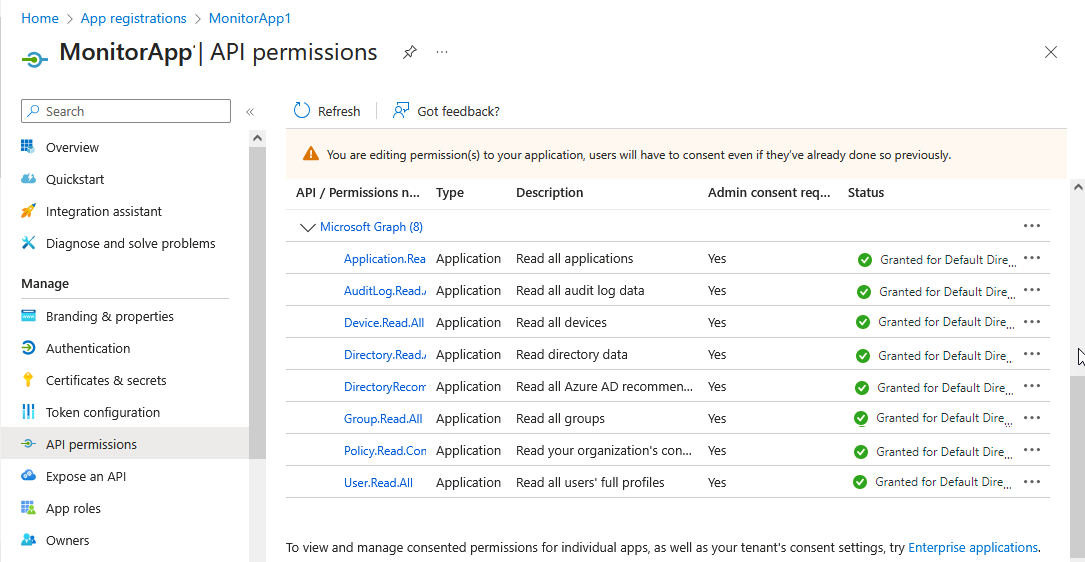Open the ellipsis menu for User.Read.All row
This screenshot has width=1085, height=562.
point(1032,482)
